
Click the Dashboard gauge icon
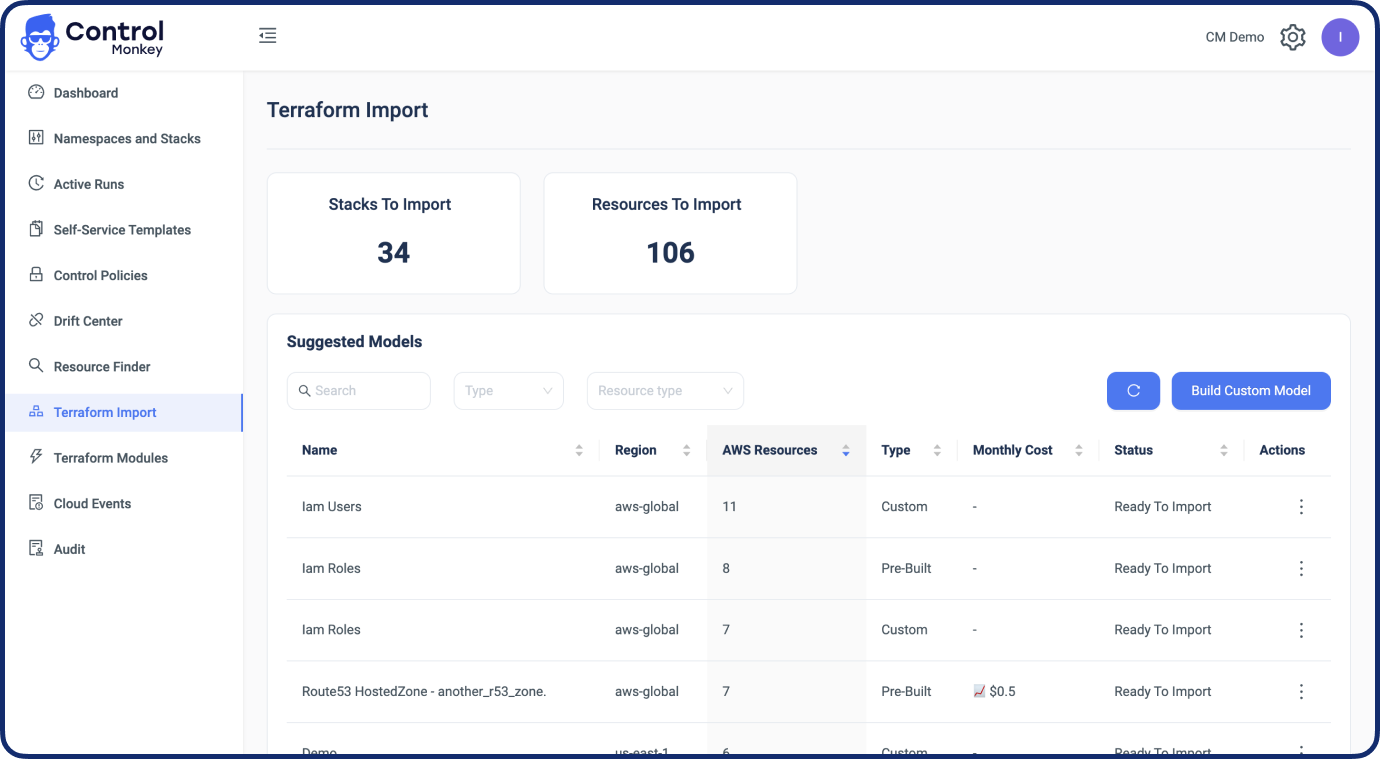click(36, 92)
